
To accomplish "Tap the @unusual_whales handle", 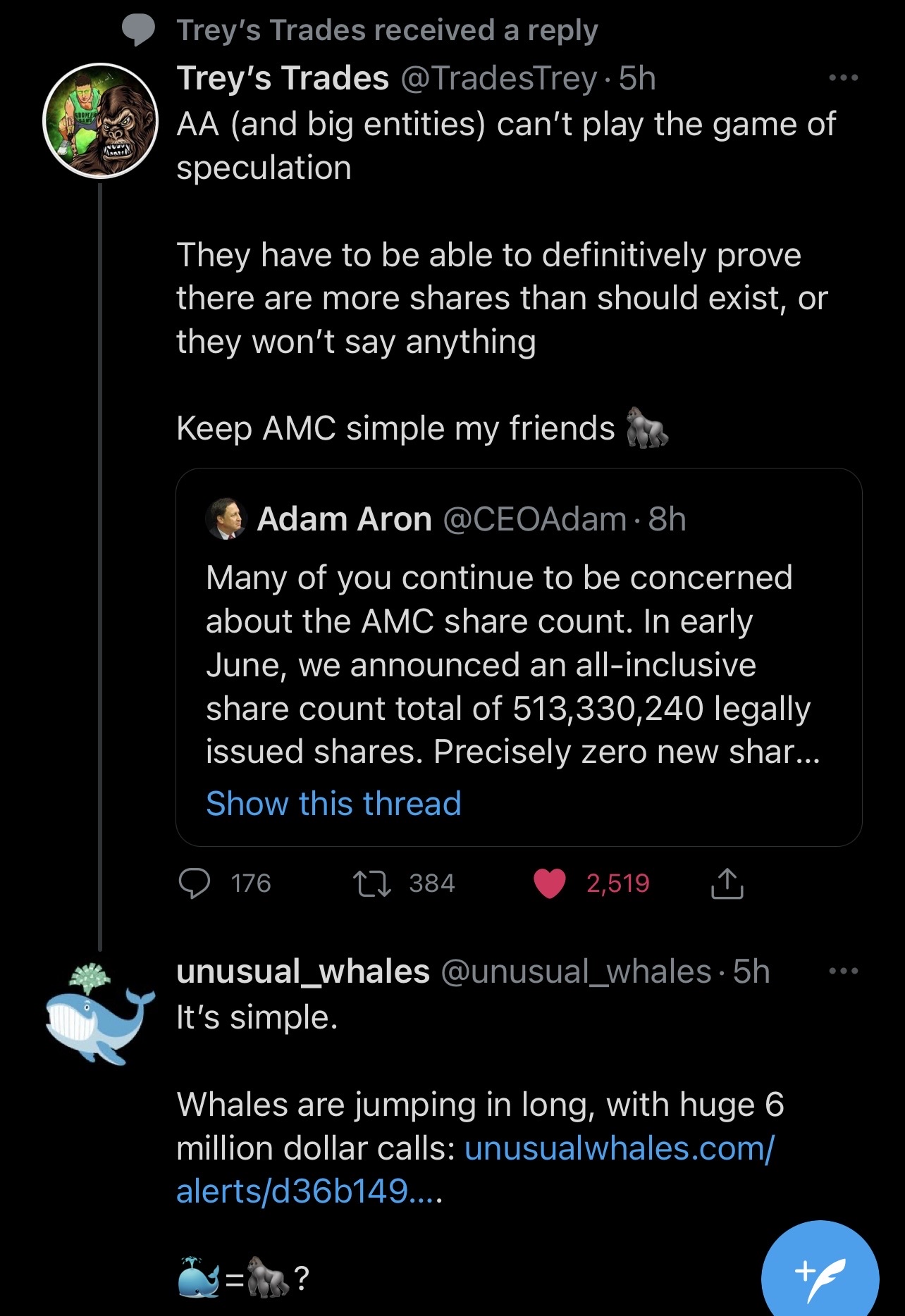I will 576,972.
